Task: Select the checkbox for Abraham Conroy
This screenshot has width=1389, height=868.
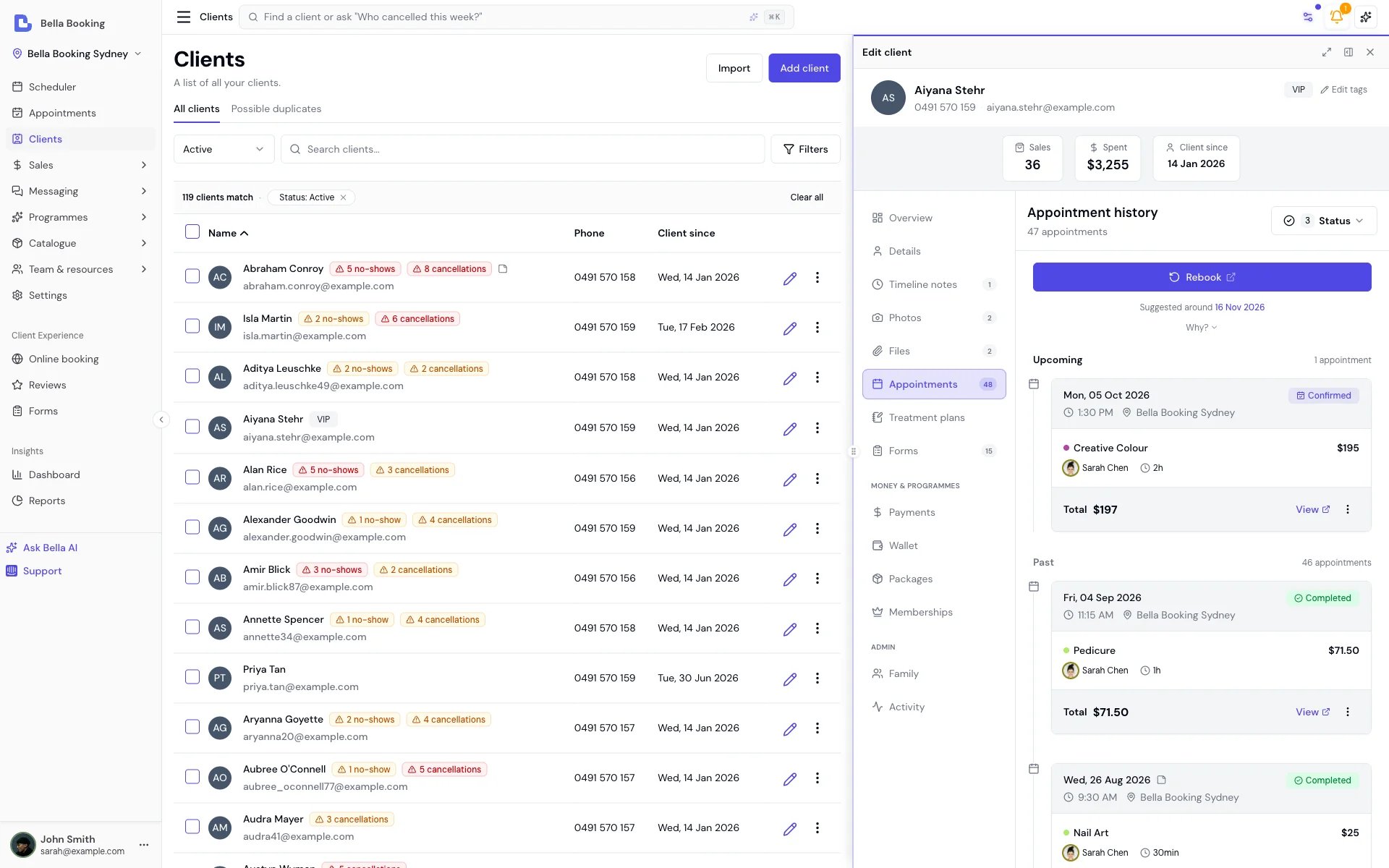Action: tap(192, 276)
